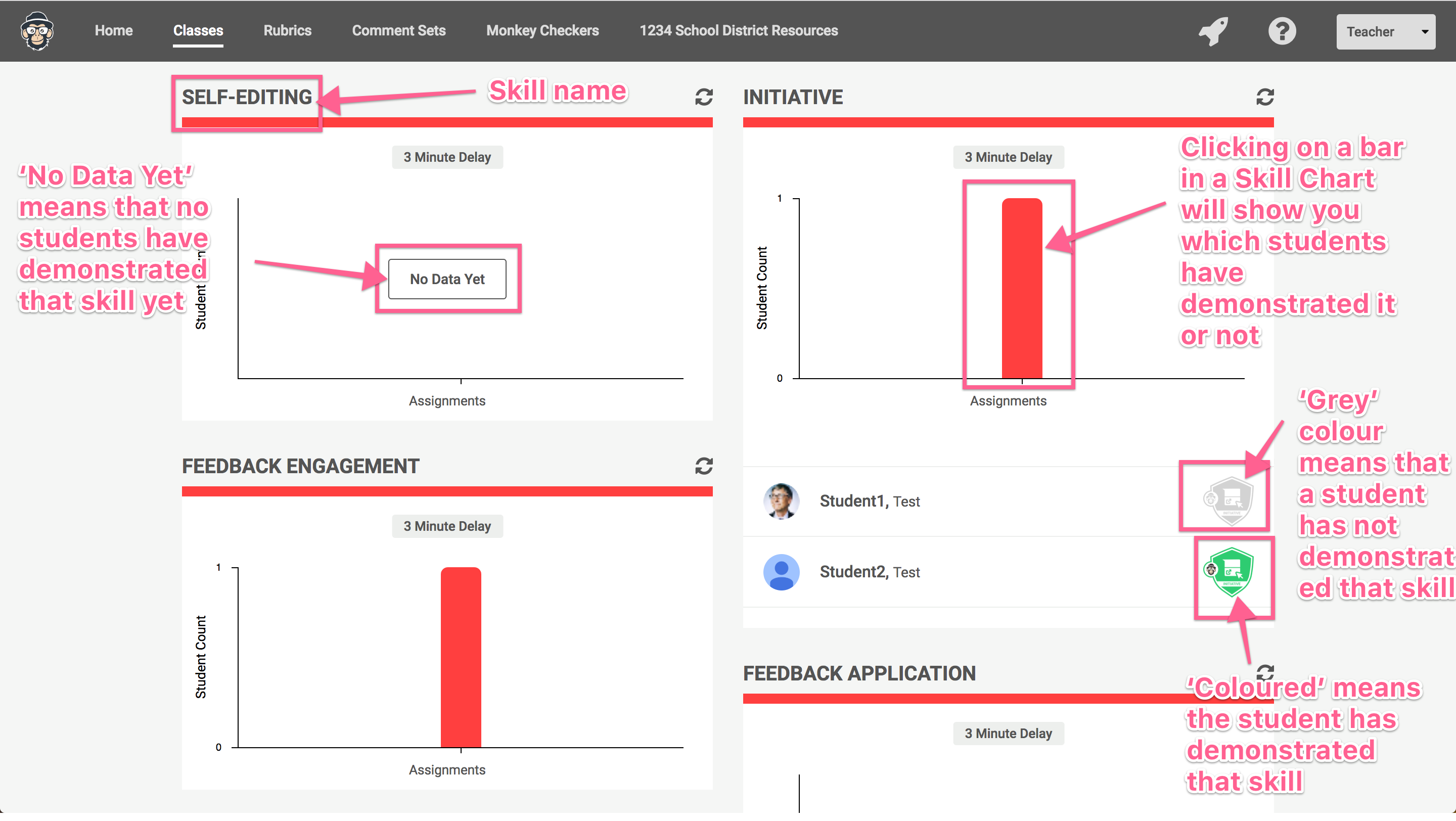Click Student2's green Initiative badge

point(1231,571)
